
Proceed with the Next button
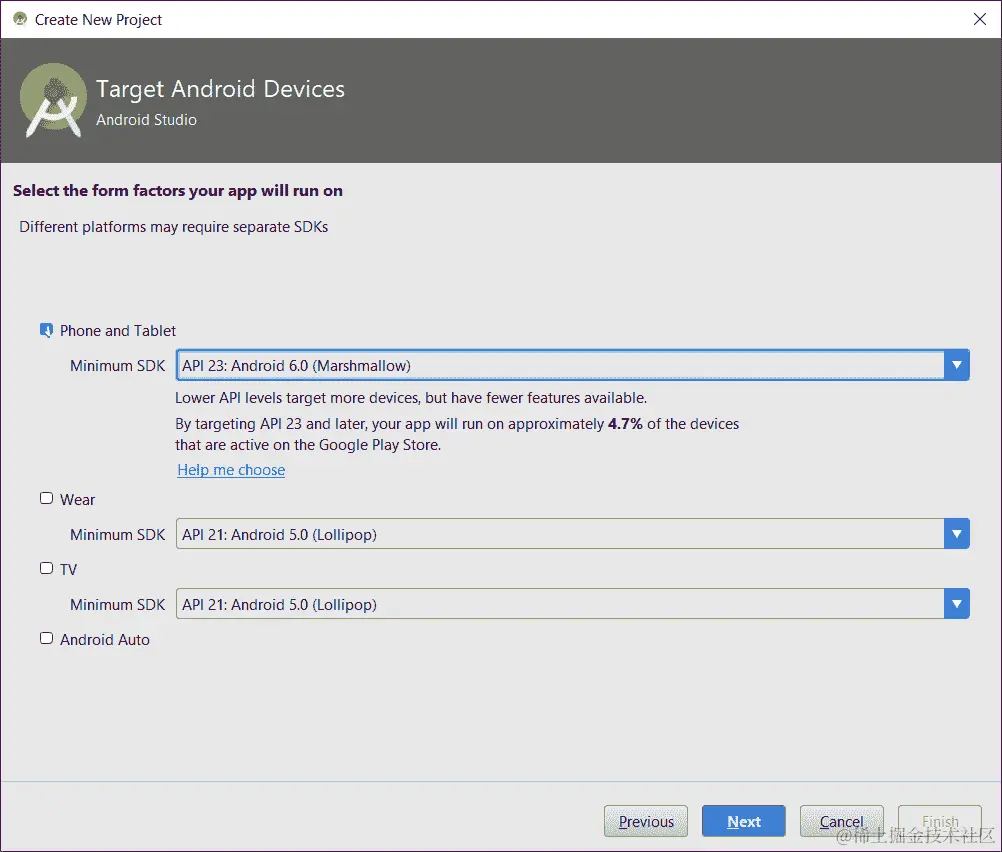coord(744,821)
